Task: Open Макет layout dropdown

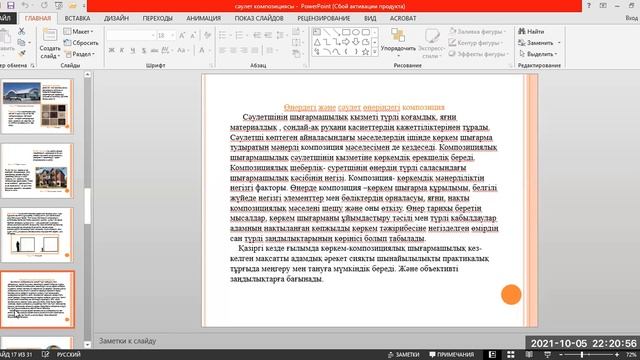Action: [x=78, y=31]
